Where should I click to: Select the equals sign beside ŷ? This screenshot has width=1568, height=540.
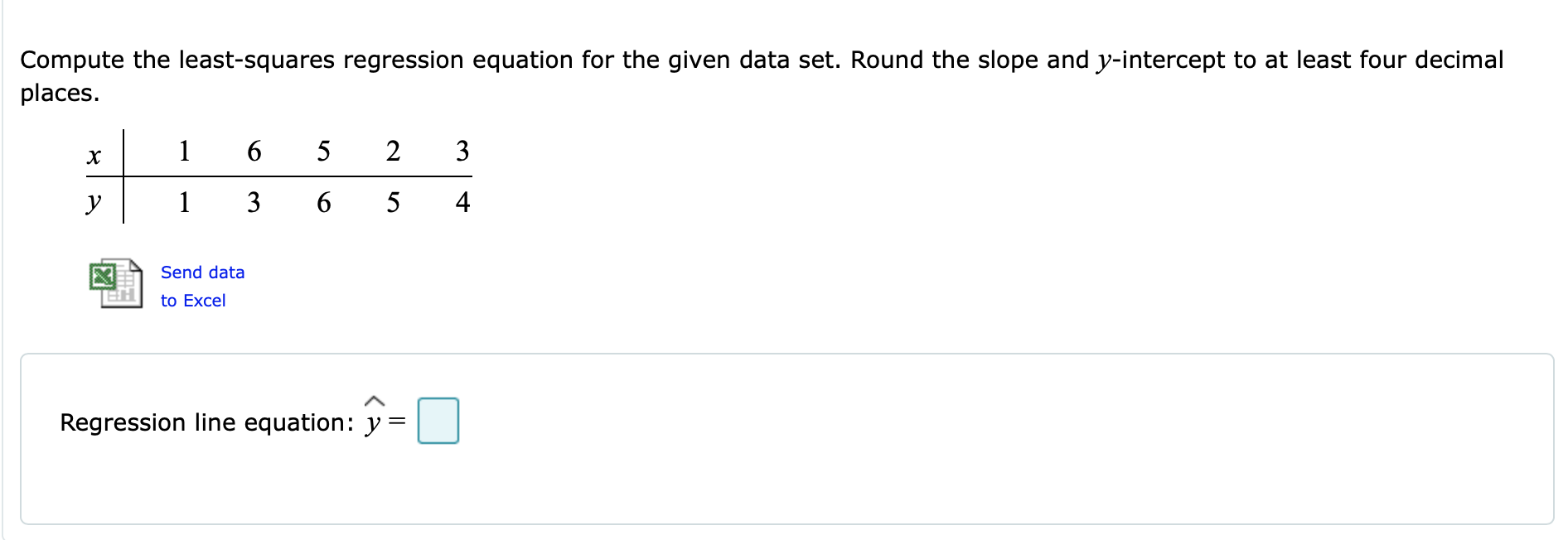coord(398,422)
